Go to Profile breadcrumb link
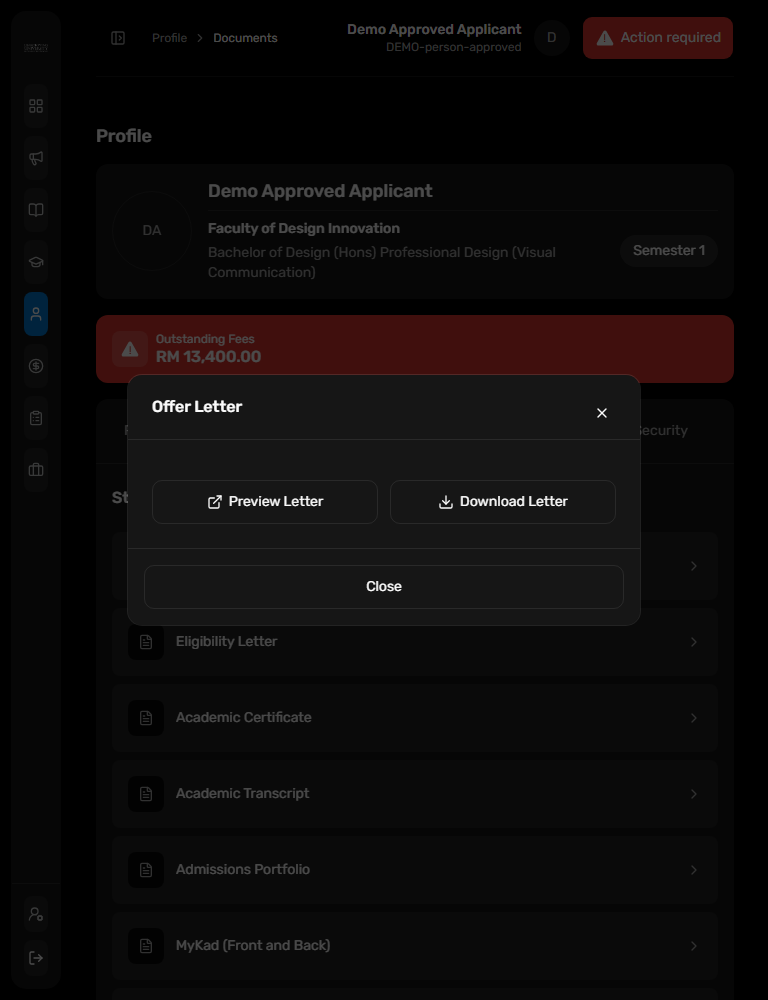This screenshot has width=768, height=1000. point(169,38)
